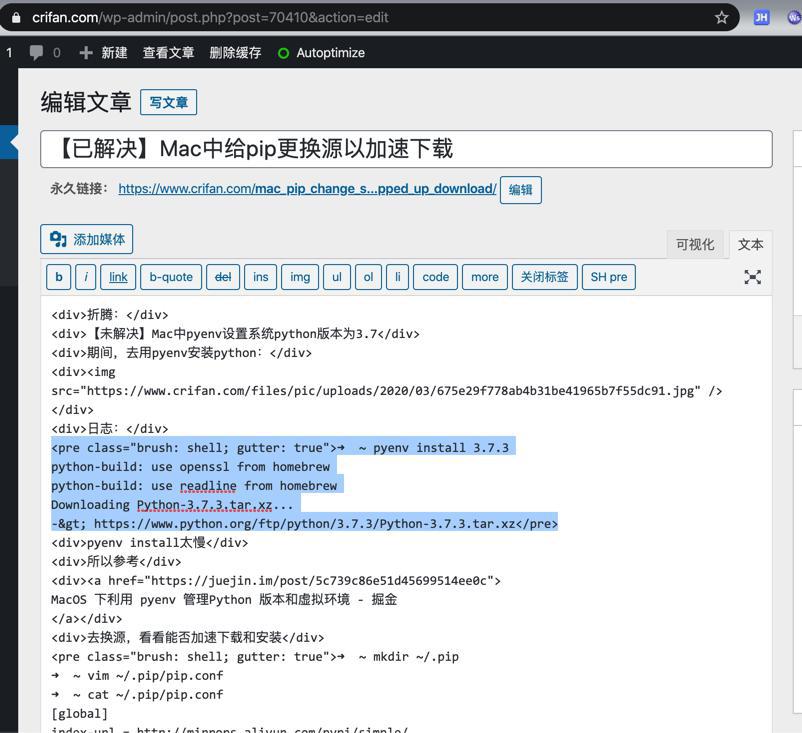
Task: Click the more quicktag button
Action: click(484, 277)
